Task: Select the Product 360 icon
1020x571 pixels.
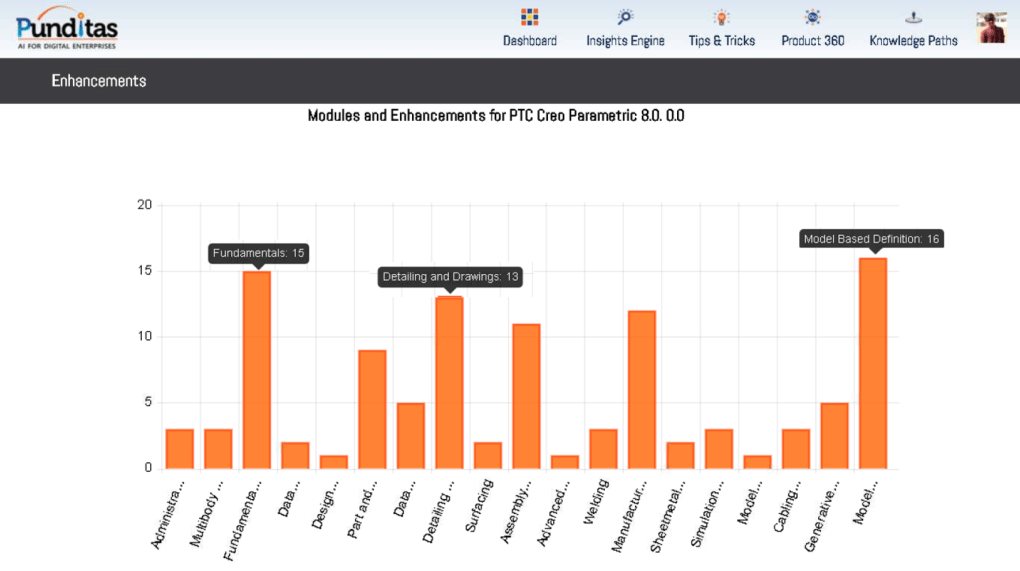Action: click(812, 17)
